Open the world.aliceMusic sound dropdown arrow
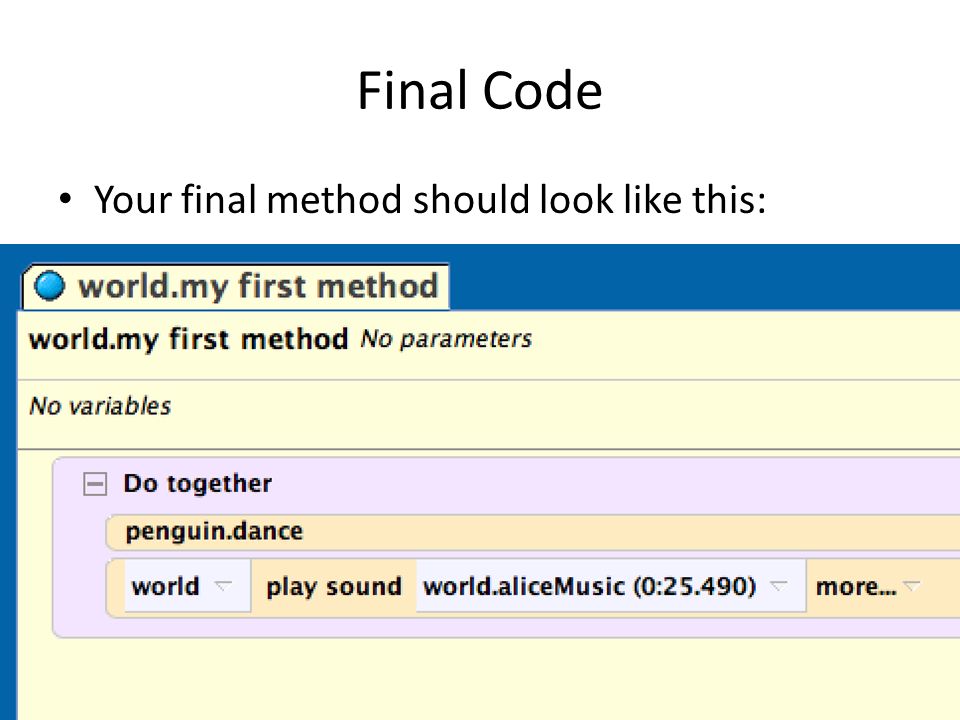960x720 pixels. (778, 586)
